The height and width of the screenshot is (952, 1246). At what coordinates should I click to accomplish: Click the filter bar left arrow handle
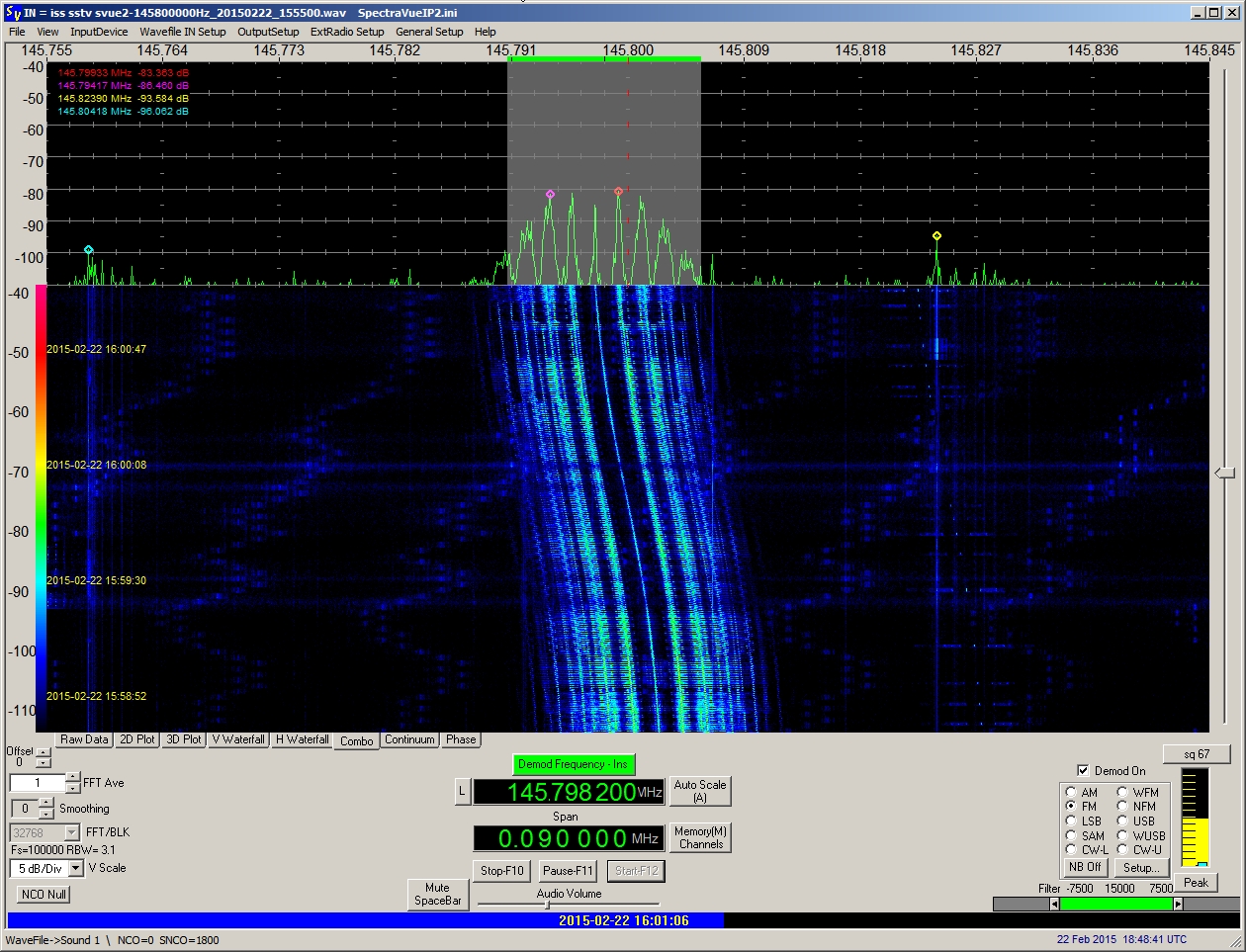click(1054, 904)
